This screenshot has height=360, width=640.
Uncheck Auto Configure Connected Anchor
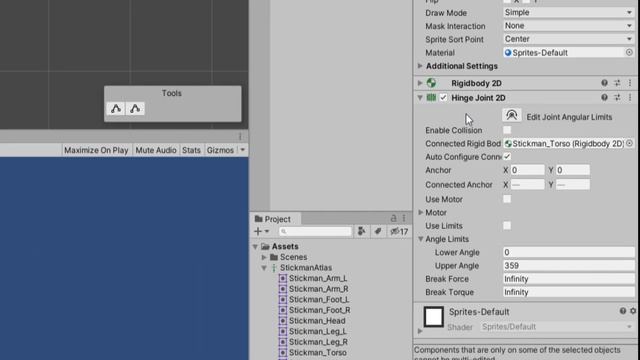[x=507, y=157]
